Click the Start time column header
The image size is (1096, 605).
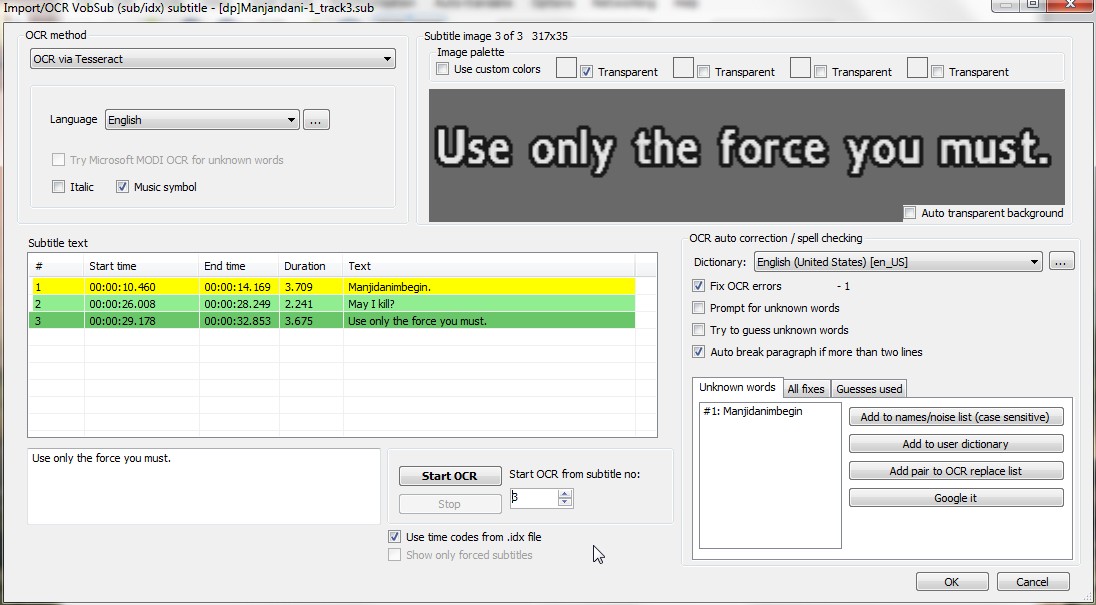141,266
